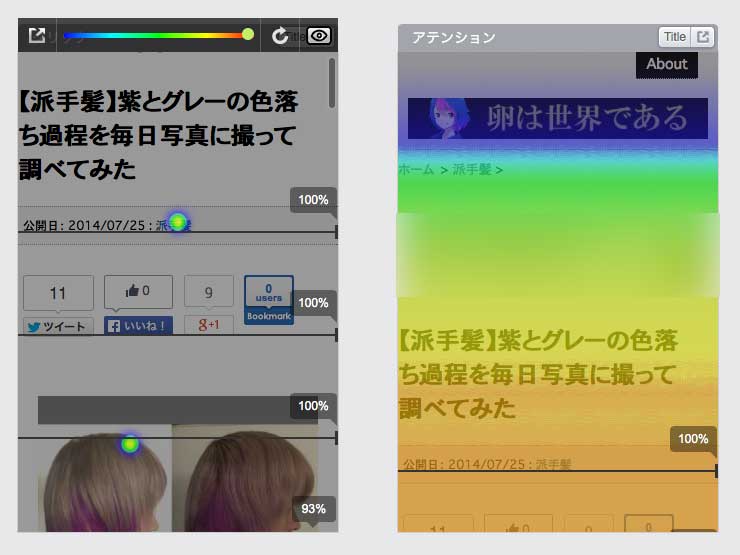The width and height of the screenshot is (740, 555).
Task: Click the click hotspot on the publish date line
Action: [178, 221]
